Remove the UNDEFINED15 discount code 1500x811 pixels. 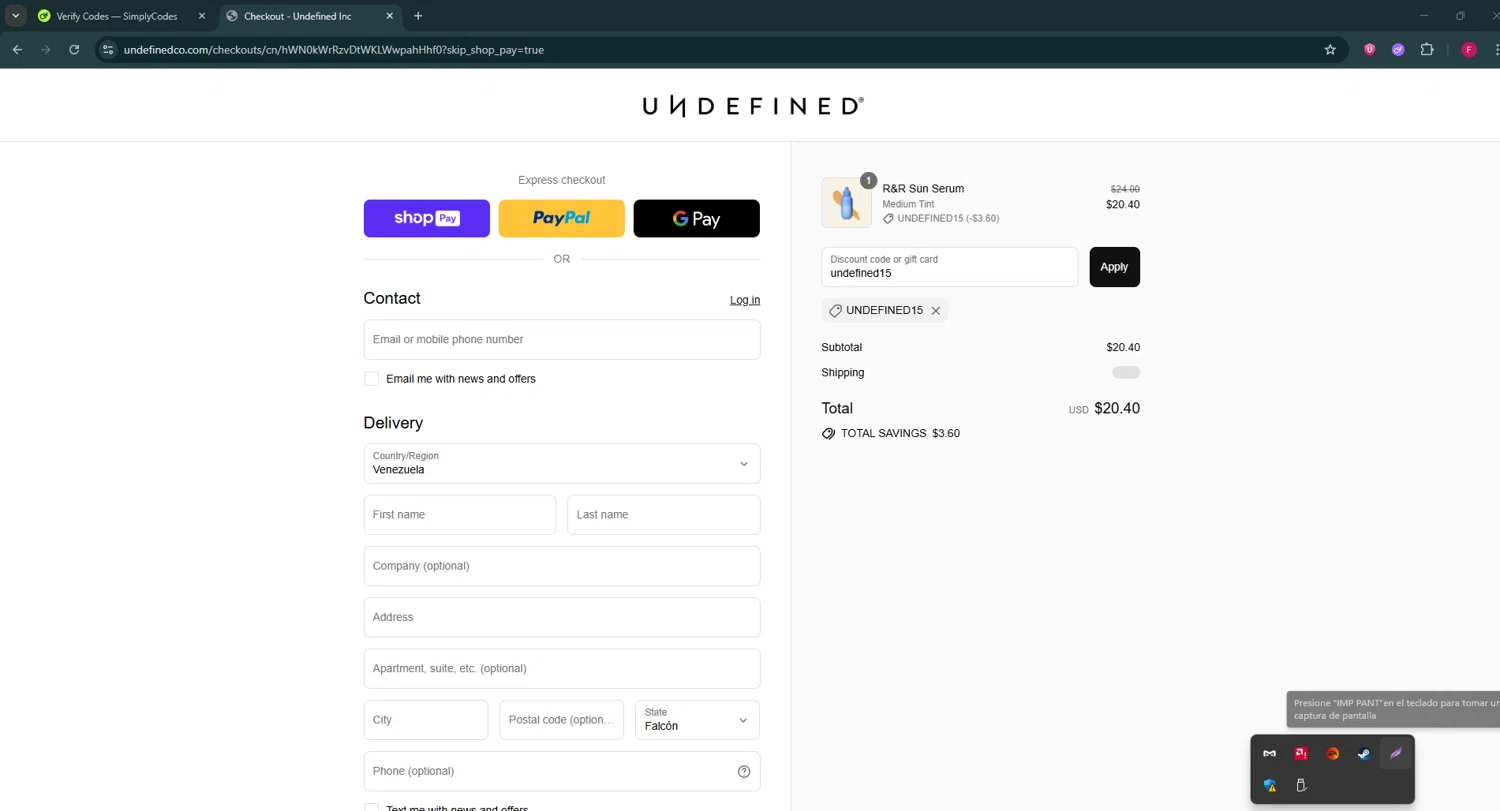click(936, 311)
